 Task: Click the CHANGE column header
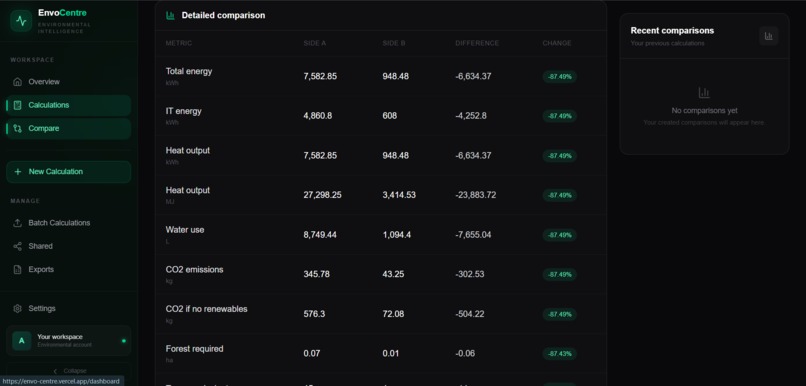pyautogui.click(x=557, y=43)
